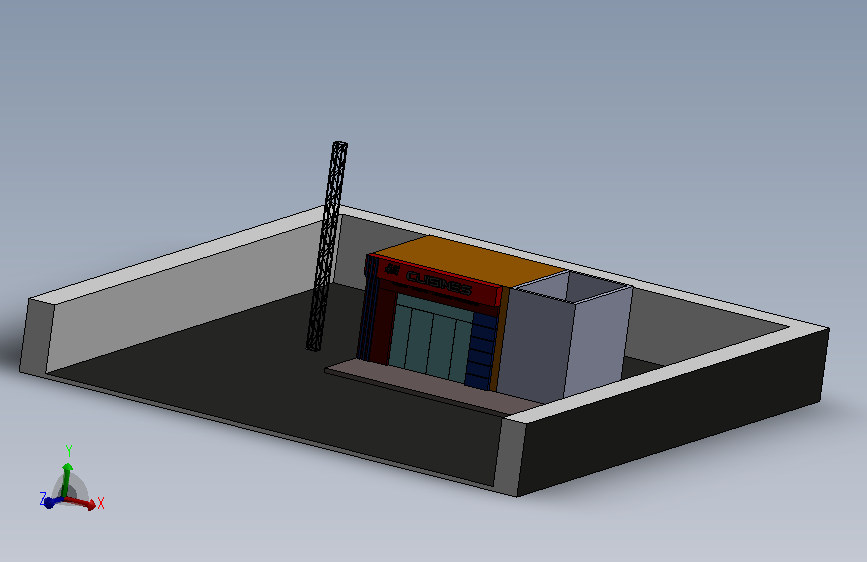Select the orange roof of the shop
The width and height of the screenshot is (867, 562).
point(469,261)
